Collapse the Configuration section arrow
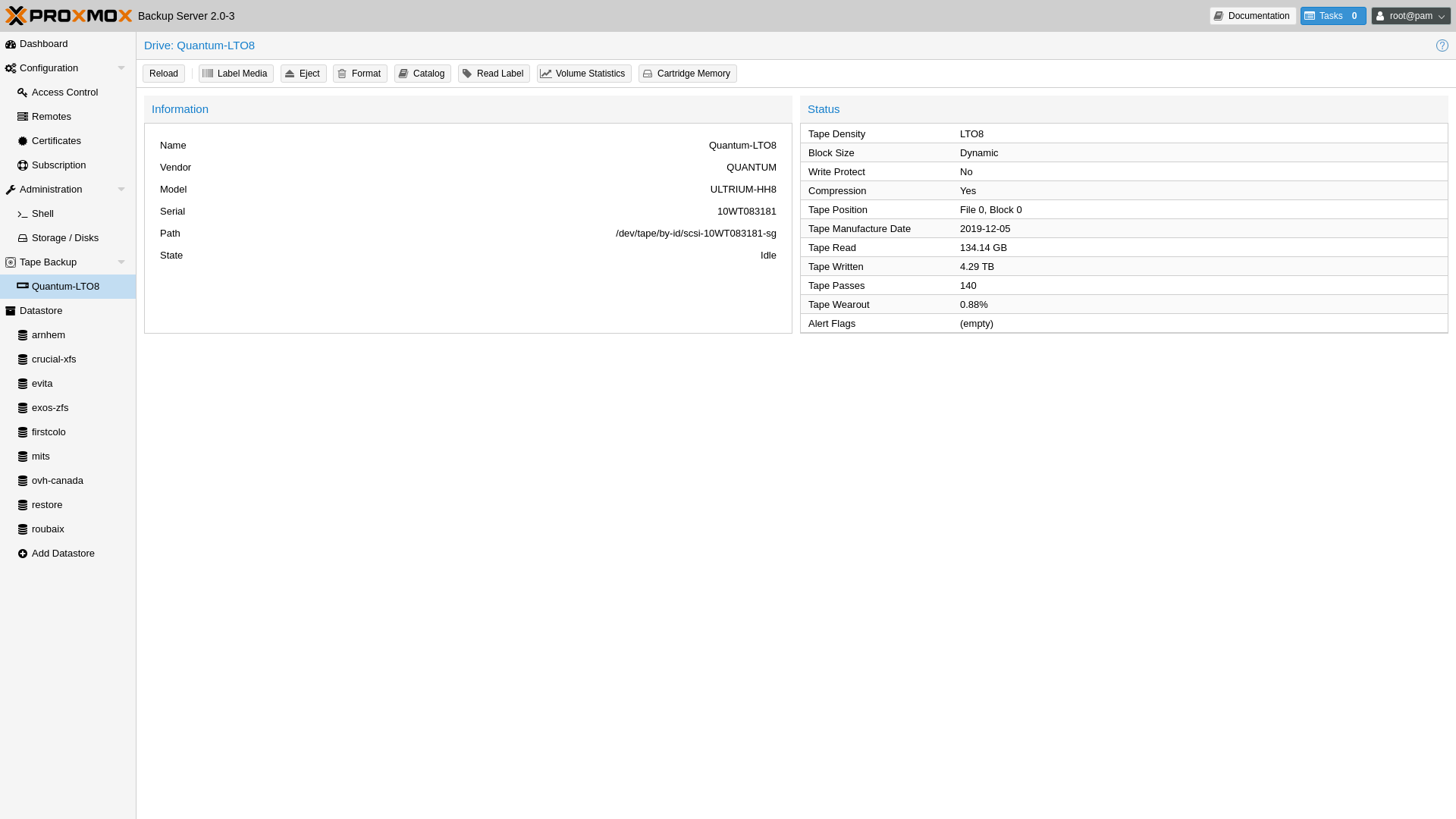This screenshot has height=819, width=1456. 121,68
